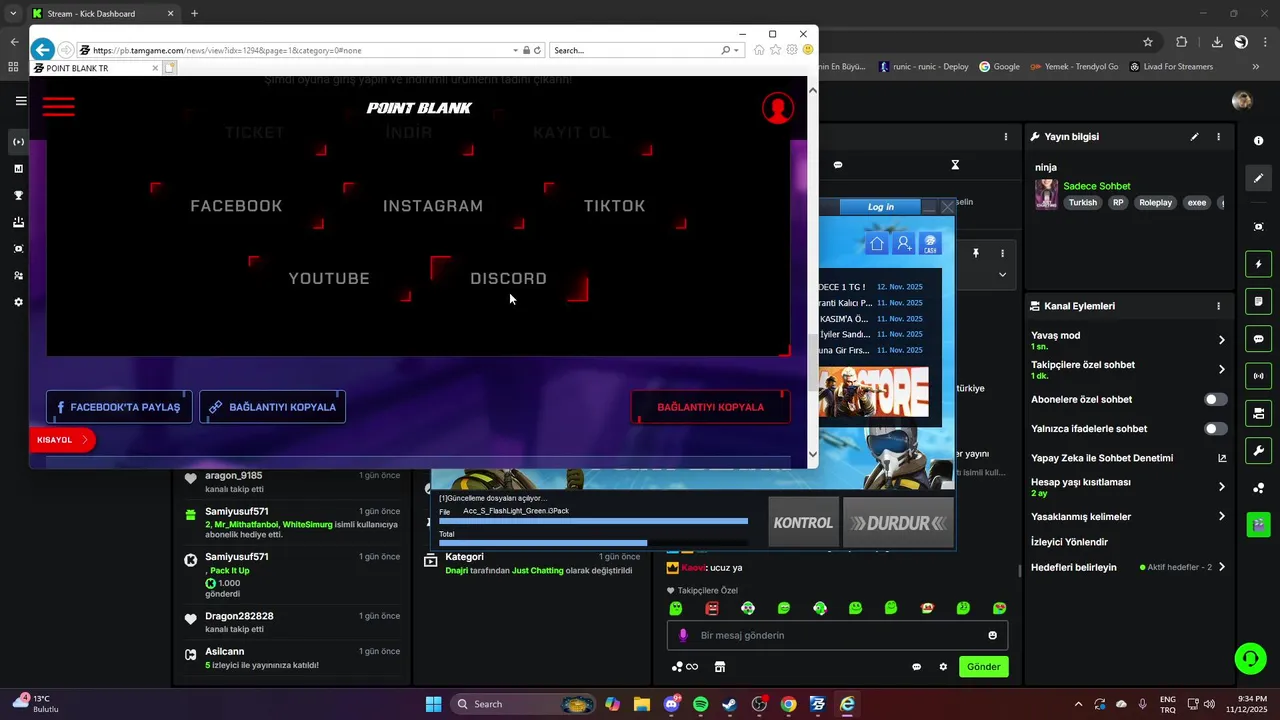The width and height of the screenshot is (1280, 720).
Task: Open IE tools gear icon
Action: tap(791, 50)
